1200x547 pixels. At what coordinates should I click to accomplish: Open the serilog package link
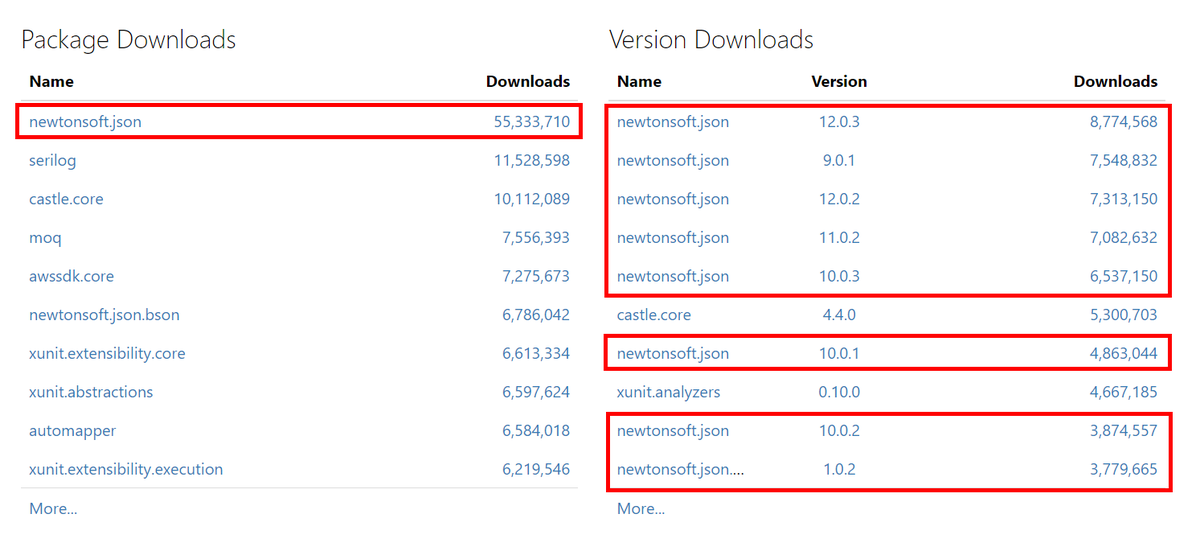pyautogui.click(x=52, y=160)
